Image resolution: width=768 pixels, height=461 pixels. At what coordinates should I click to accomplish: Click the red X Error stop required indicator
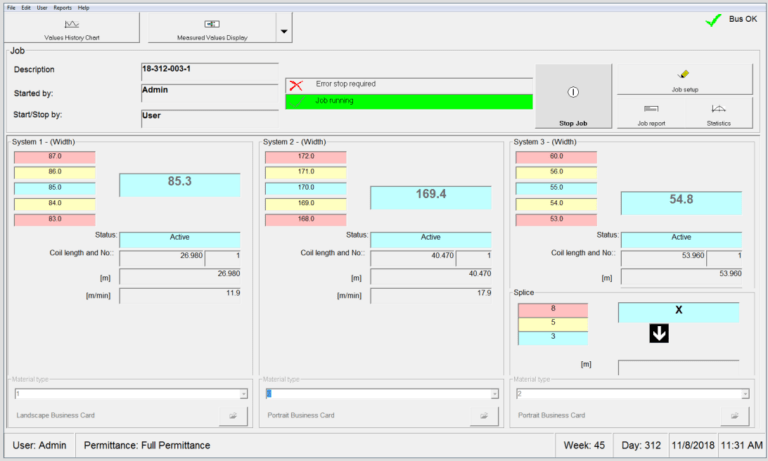(x=295, y=85)
